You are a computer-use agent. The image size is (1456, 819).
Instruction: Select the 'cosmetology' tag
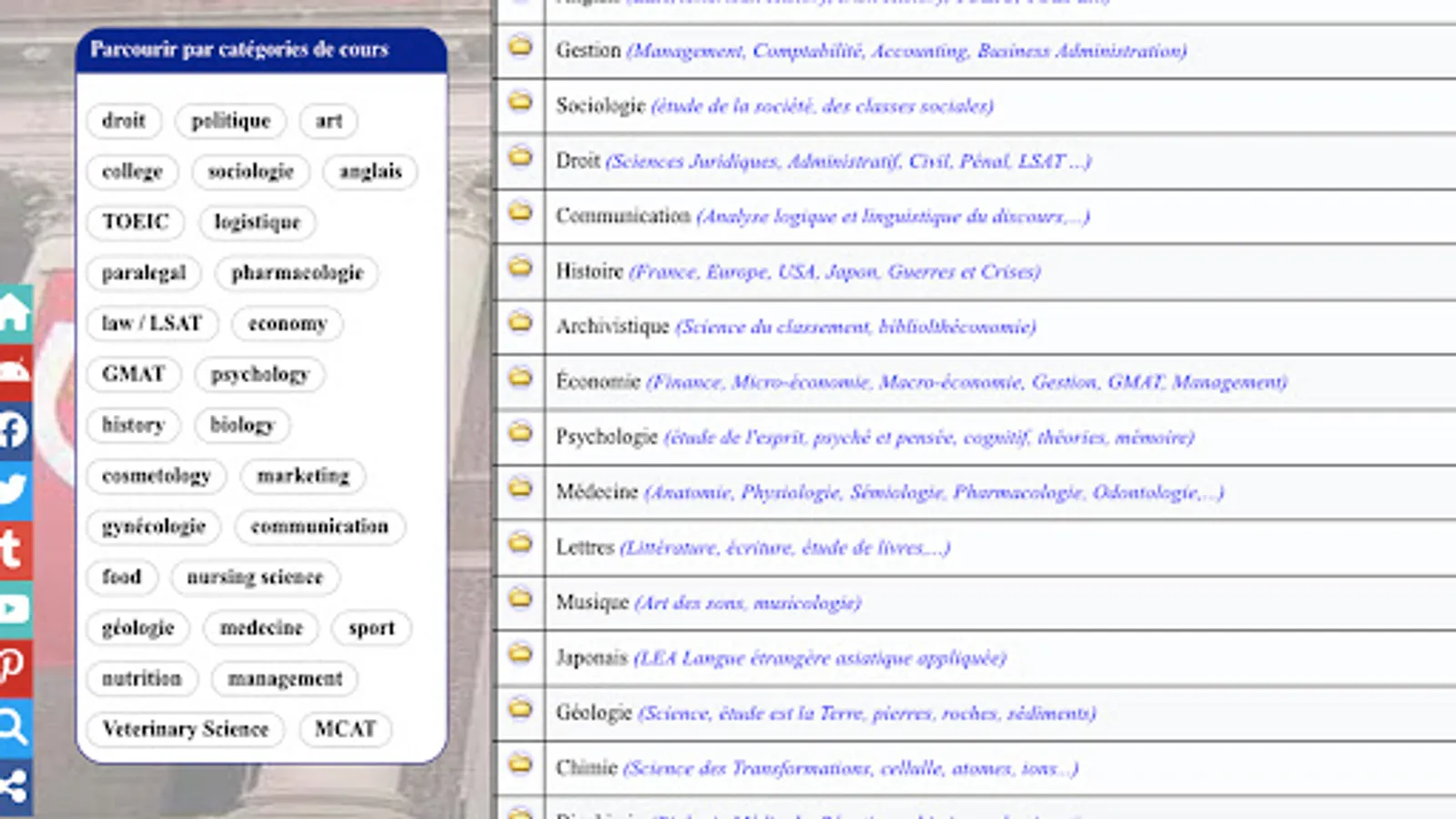157,475
